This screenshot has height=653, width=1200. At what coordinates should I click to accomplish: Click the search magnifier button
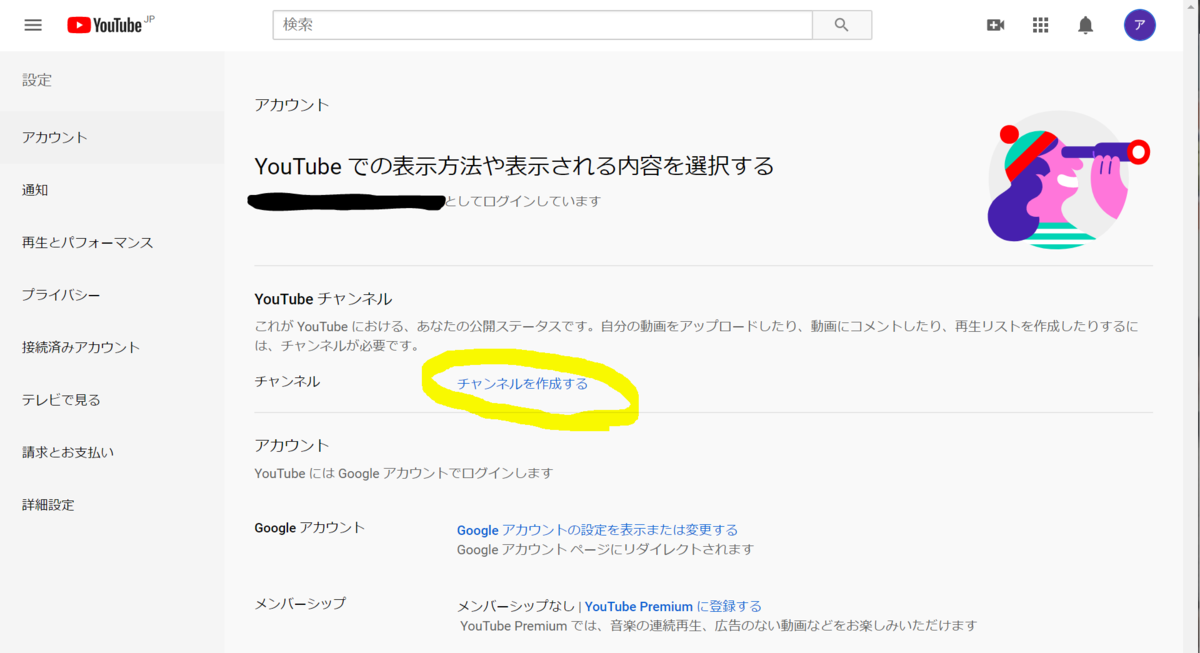841,25
